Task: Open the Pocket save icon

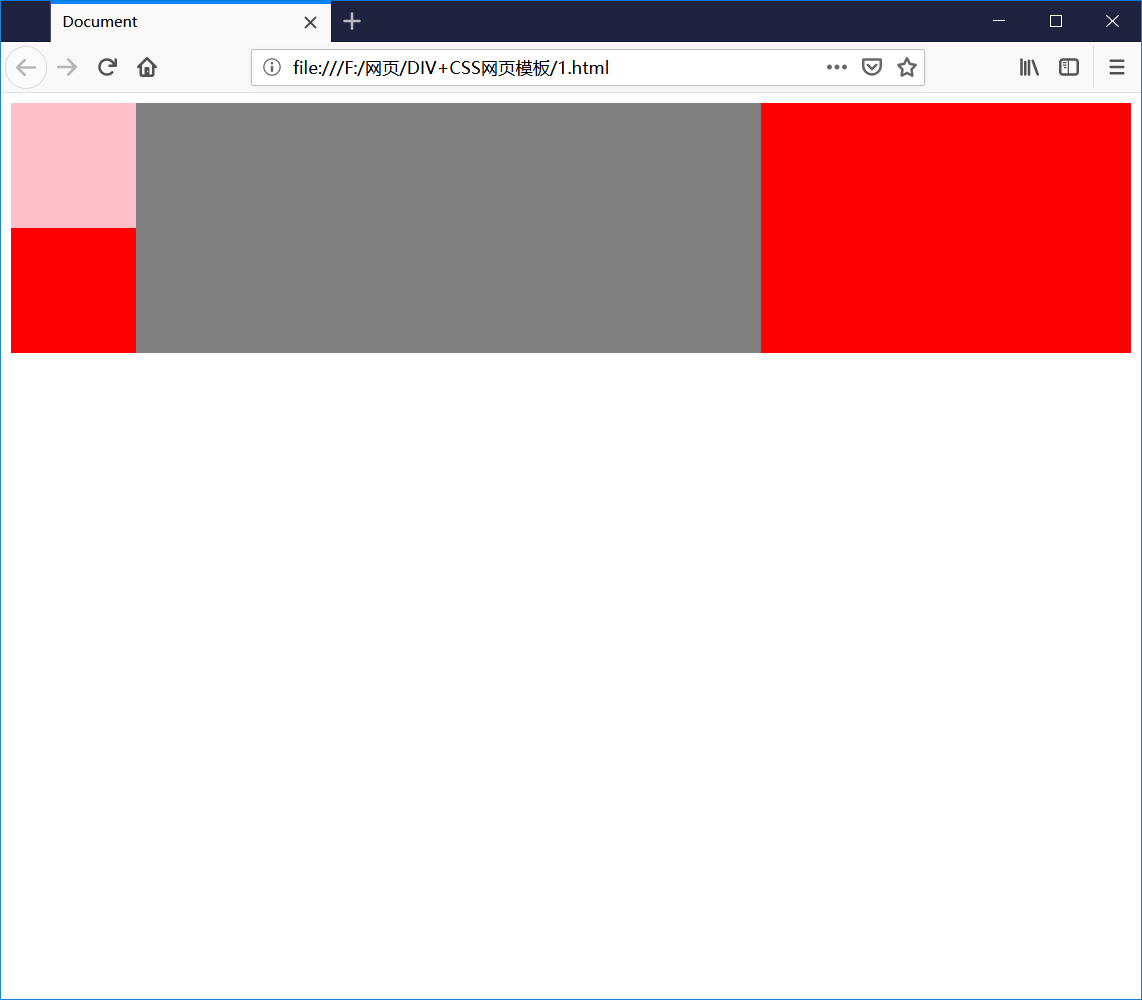Action: click(871, 67)
